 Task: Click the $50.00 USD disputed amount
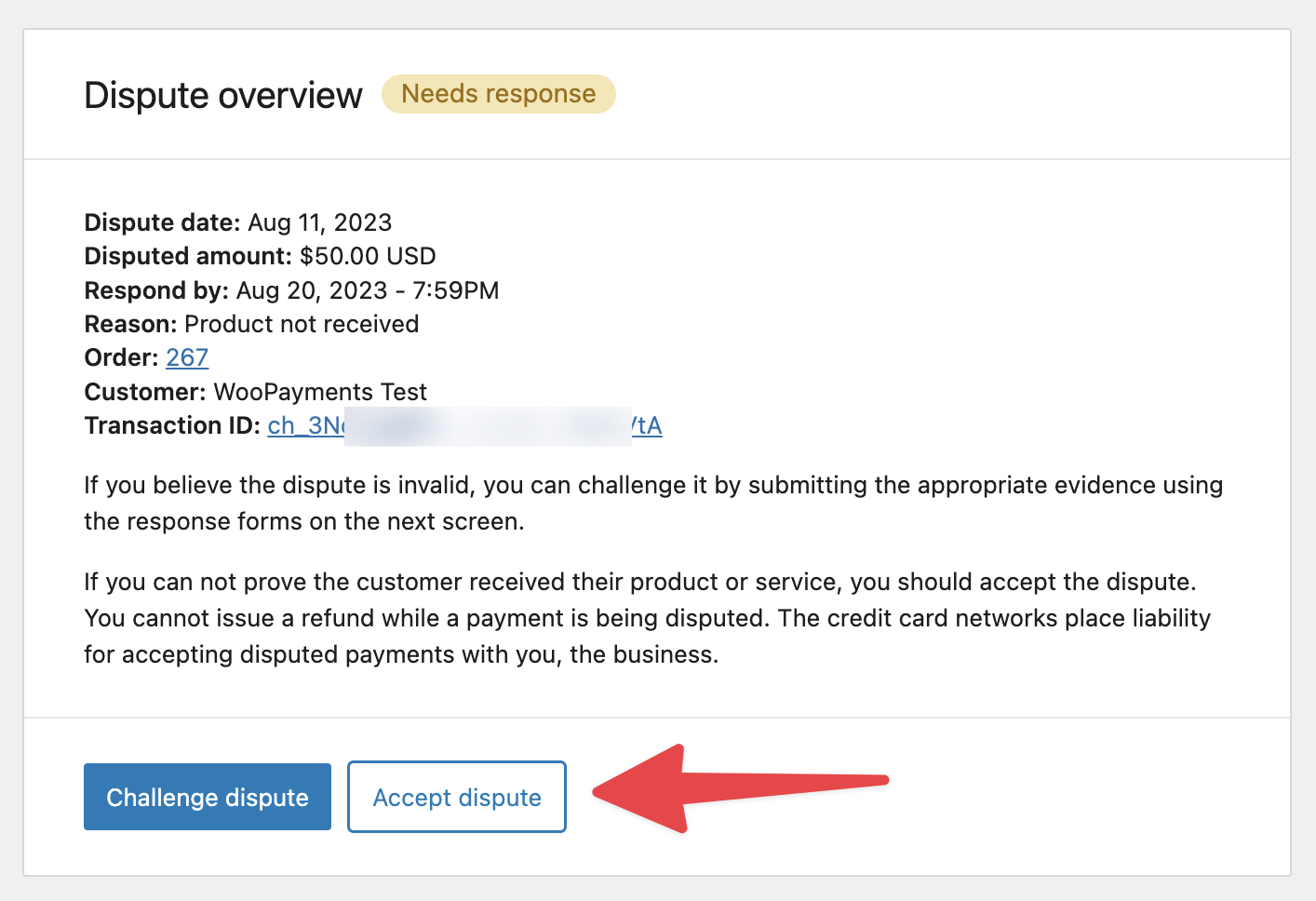368,256
